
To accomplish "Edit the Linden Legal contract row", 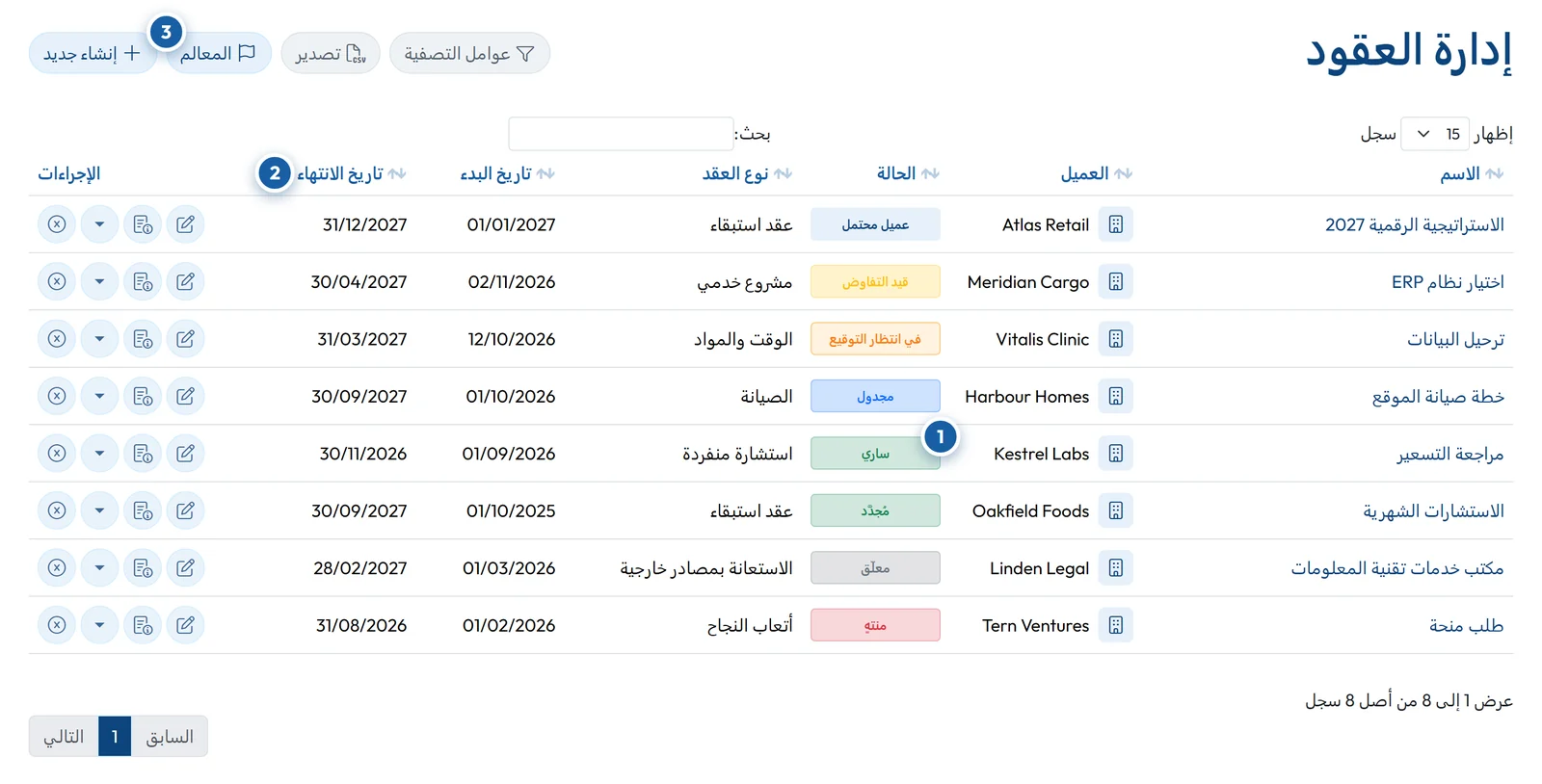I will (x=185, y=567).
